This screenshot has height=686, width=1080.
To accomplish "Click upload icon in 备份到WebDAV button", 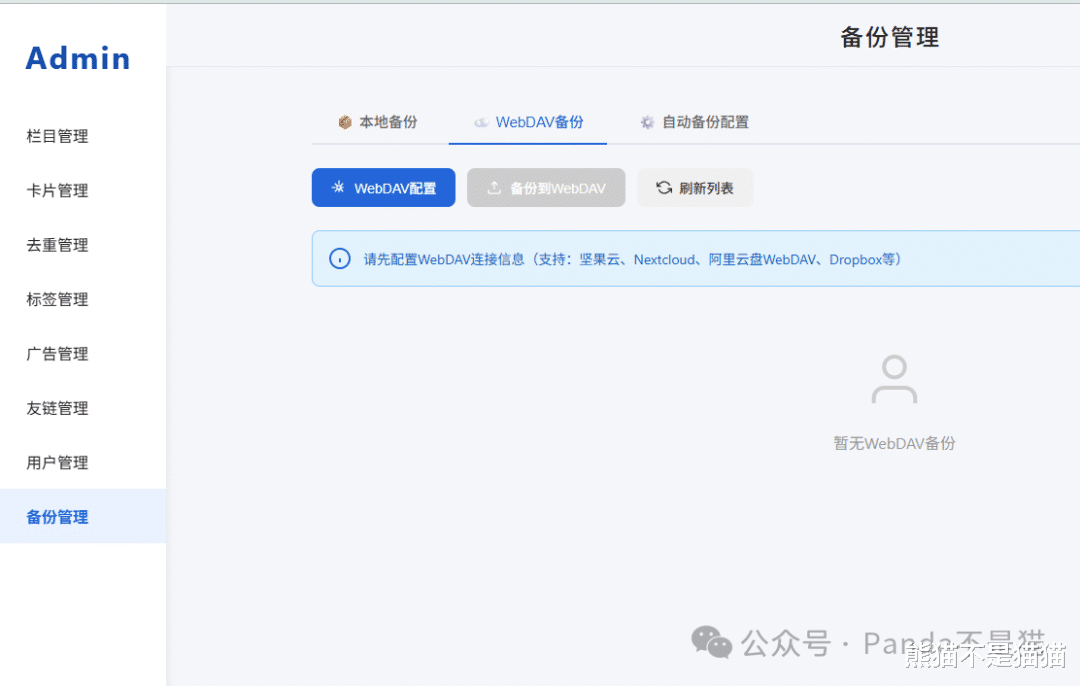I will coord(494,187).
